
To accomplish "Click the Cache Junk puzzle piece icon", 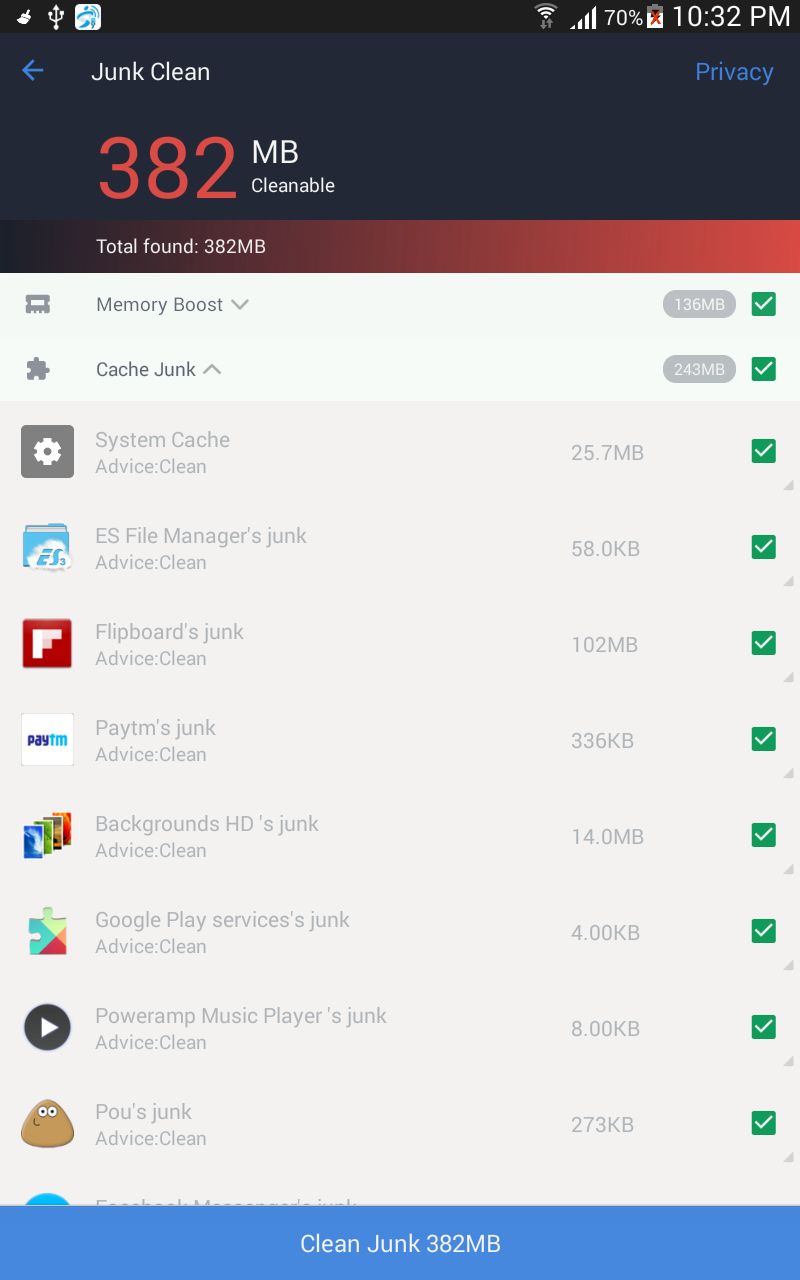I will pos(38,369).
